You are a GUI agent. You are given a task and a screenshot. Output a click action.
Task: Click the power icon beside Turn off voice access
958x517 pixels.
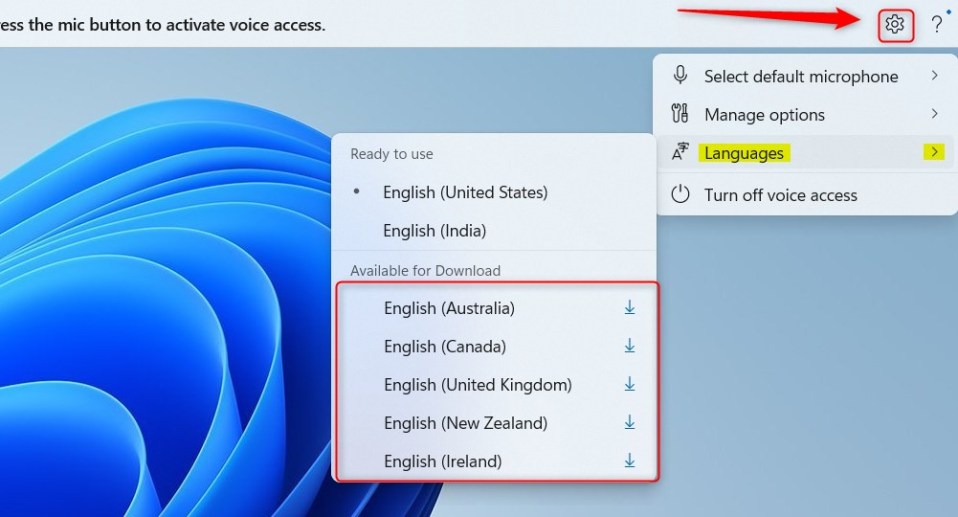[680, 194]
